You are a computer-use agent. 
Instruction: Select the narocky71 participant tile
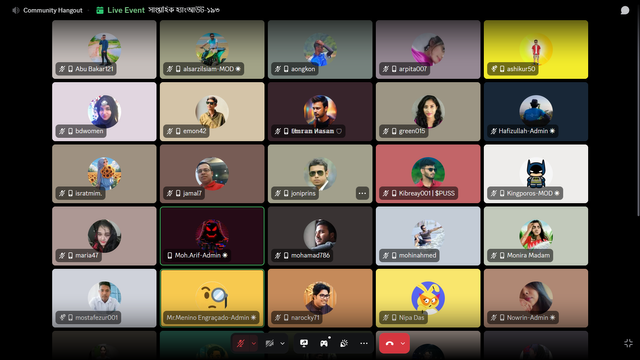point(320,298)
